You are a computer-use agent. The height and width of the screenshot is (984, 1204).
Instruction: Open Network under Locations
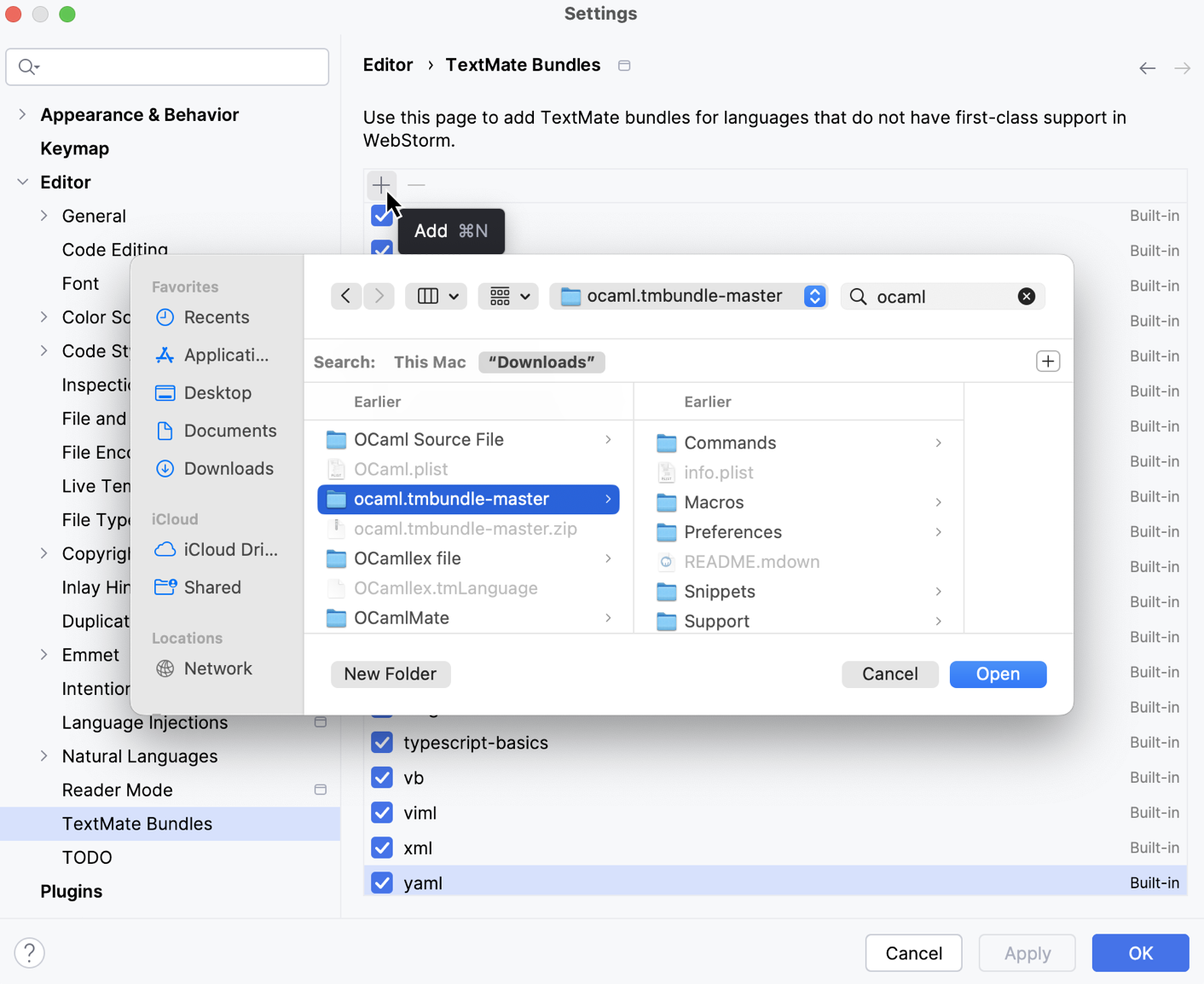pyautogui.click(x=217, y=669)
